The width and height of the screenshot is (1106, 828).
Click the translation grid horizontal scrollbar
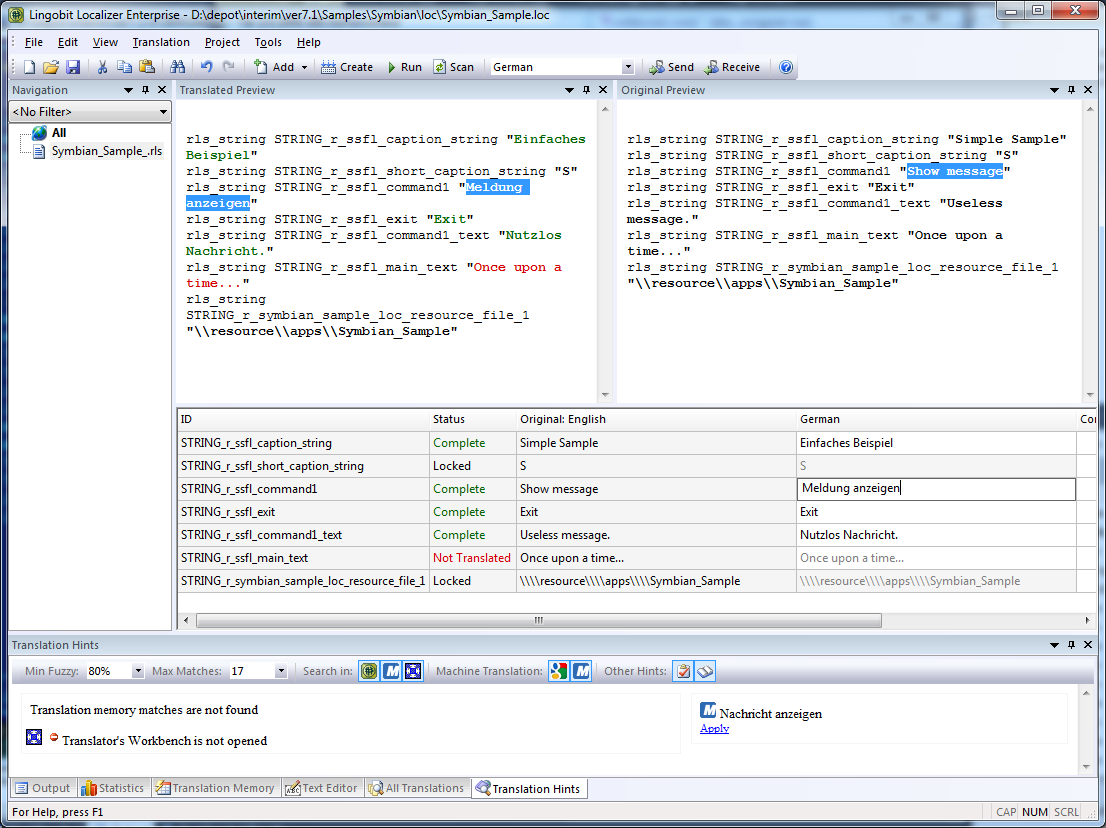539,621
